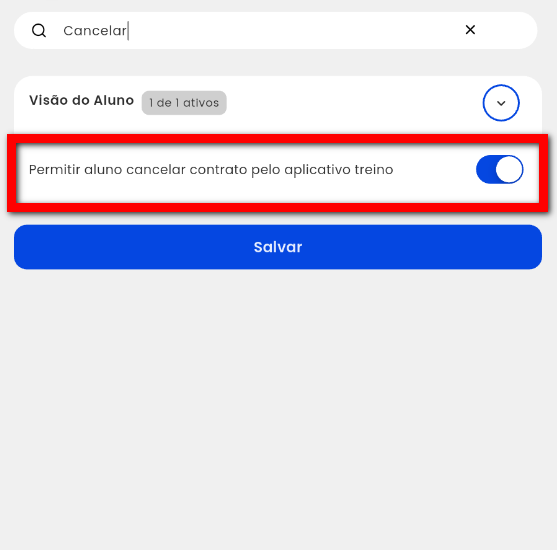The image size is (557, 550).
Task: Tap the circled down-arrow icon
Action: tap(501, 103)
